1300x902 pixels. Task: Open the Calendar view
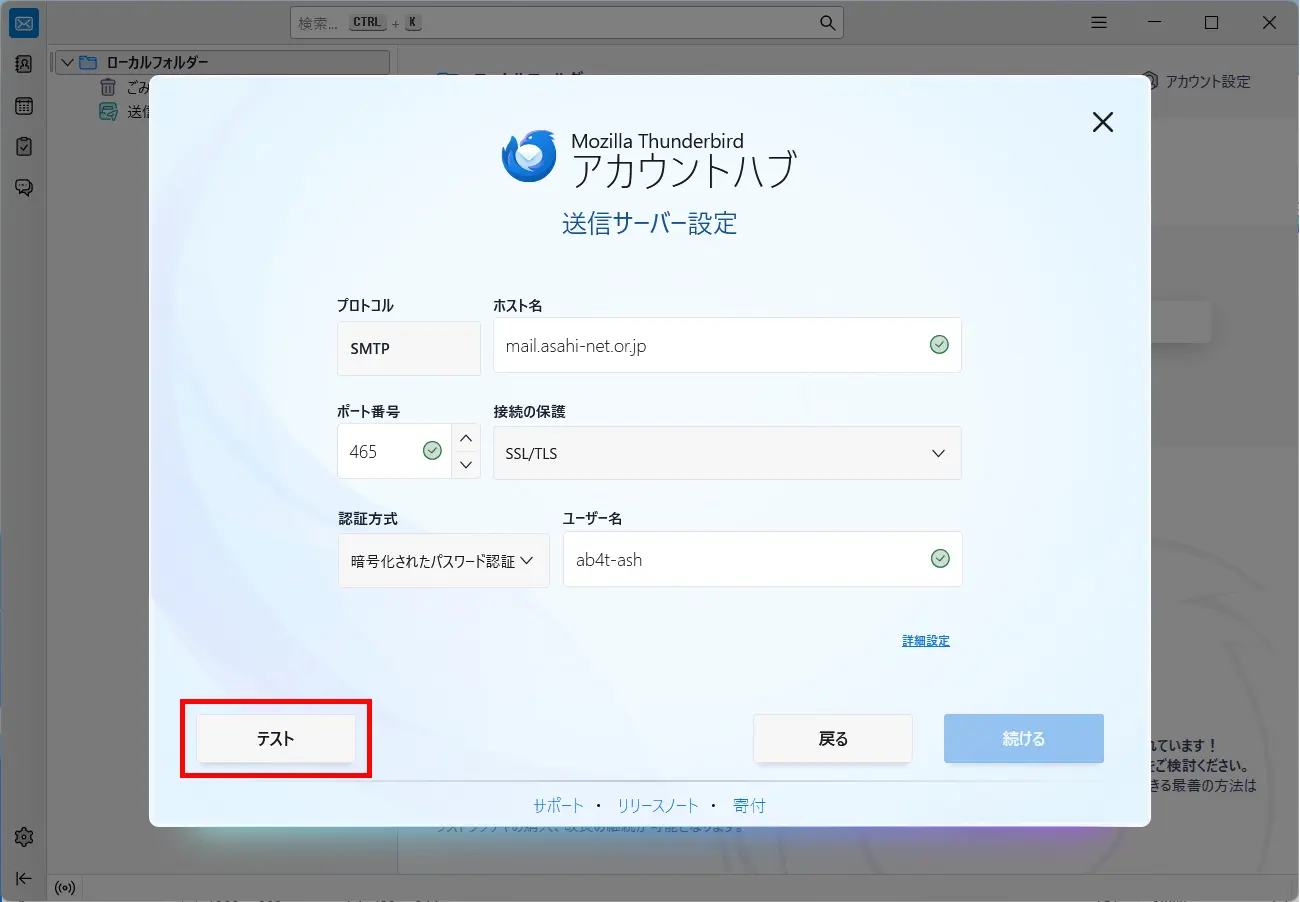[23, 105]
